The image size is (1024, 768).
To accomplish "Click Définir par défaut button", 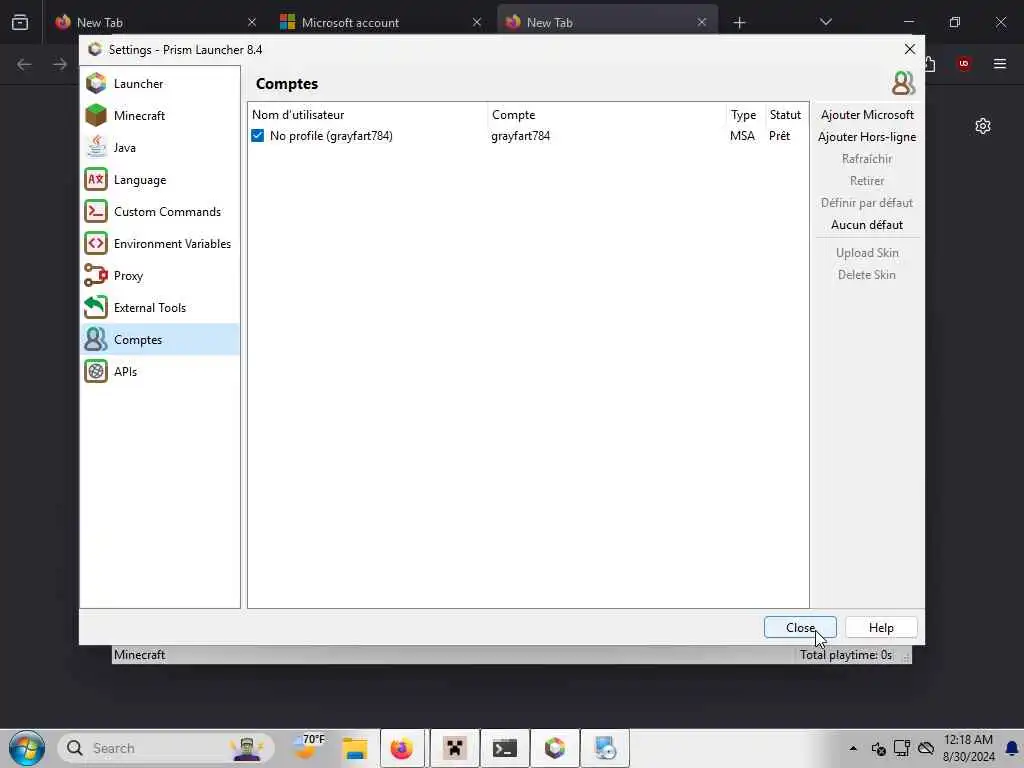I will click(867, 203).
